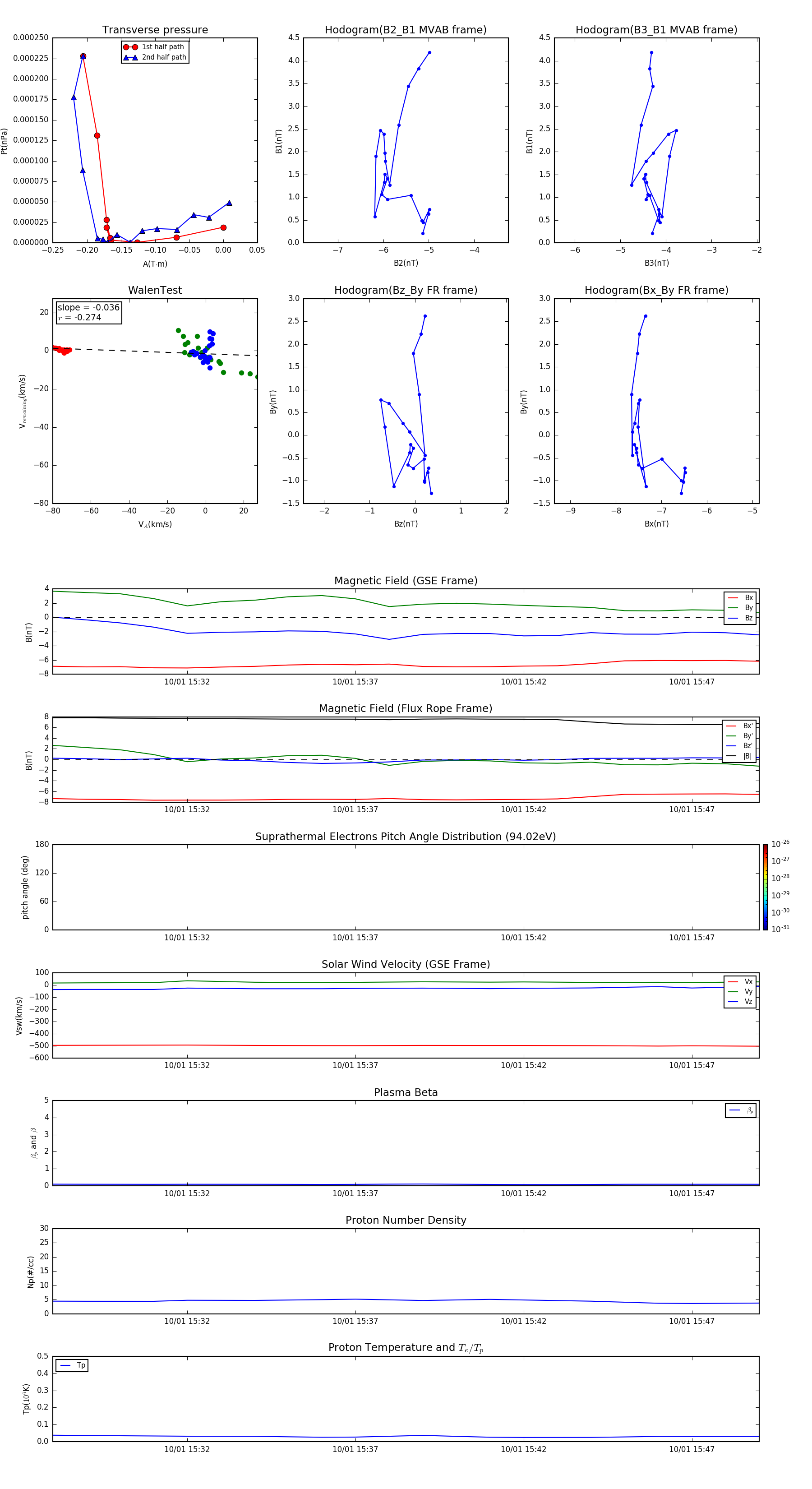Click 10/01 15:47 tick under Proton Temperature plot

691,1449
